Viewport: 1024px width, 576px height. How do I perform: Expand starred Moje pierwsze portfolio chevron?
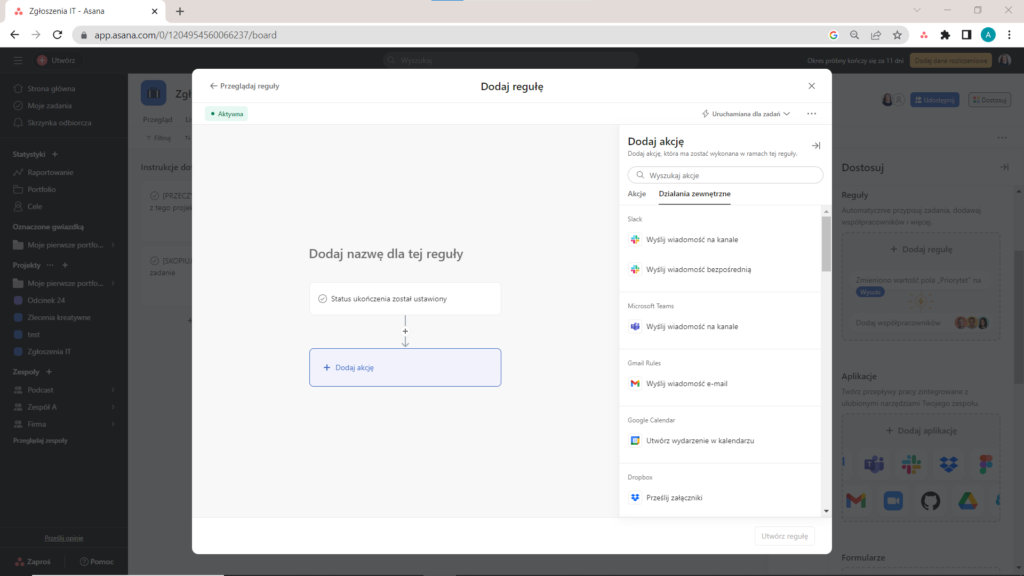coord(113,245)
